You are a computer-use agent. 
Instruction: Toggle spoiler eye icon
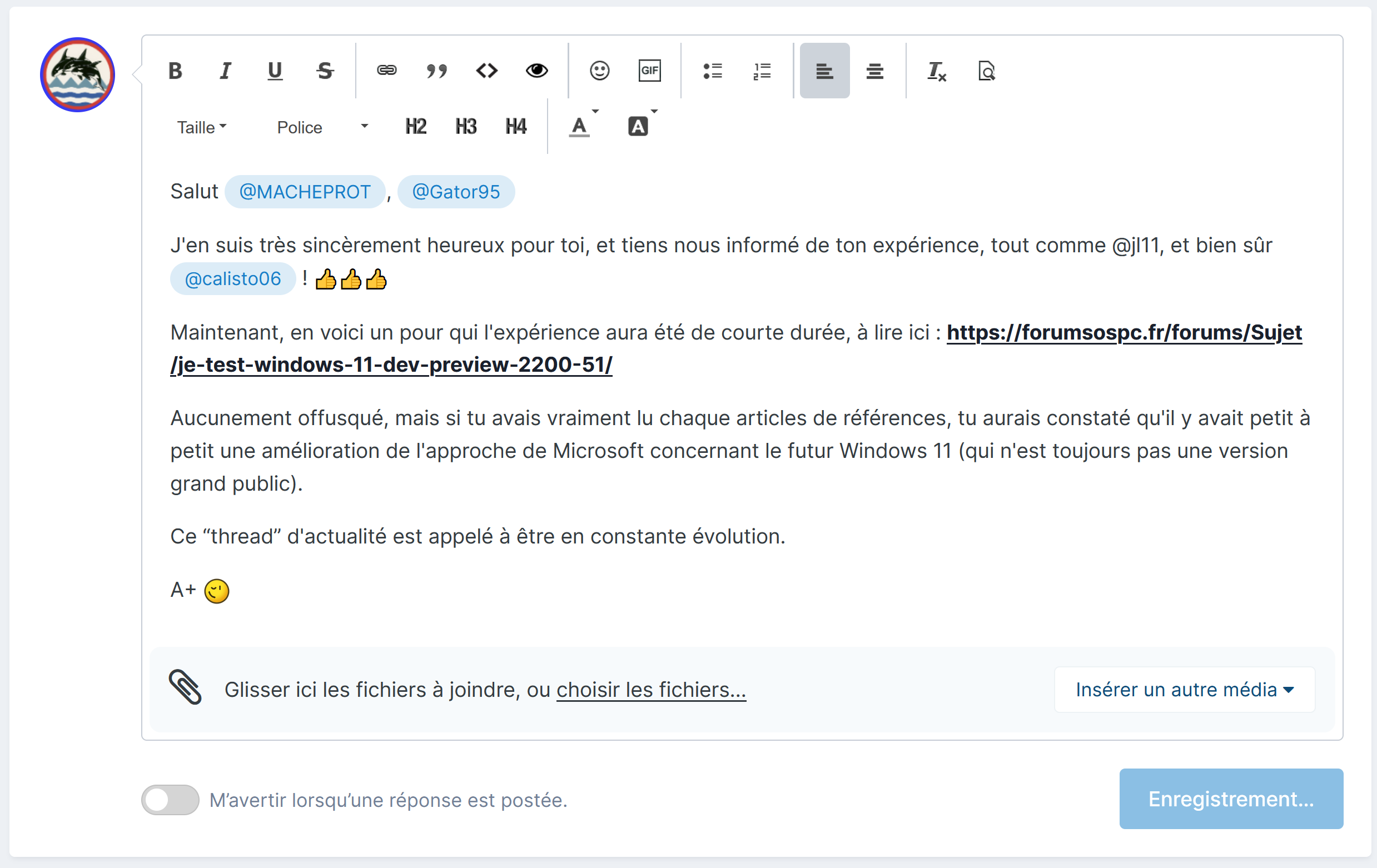tap(536, 71)
